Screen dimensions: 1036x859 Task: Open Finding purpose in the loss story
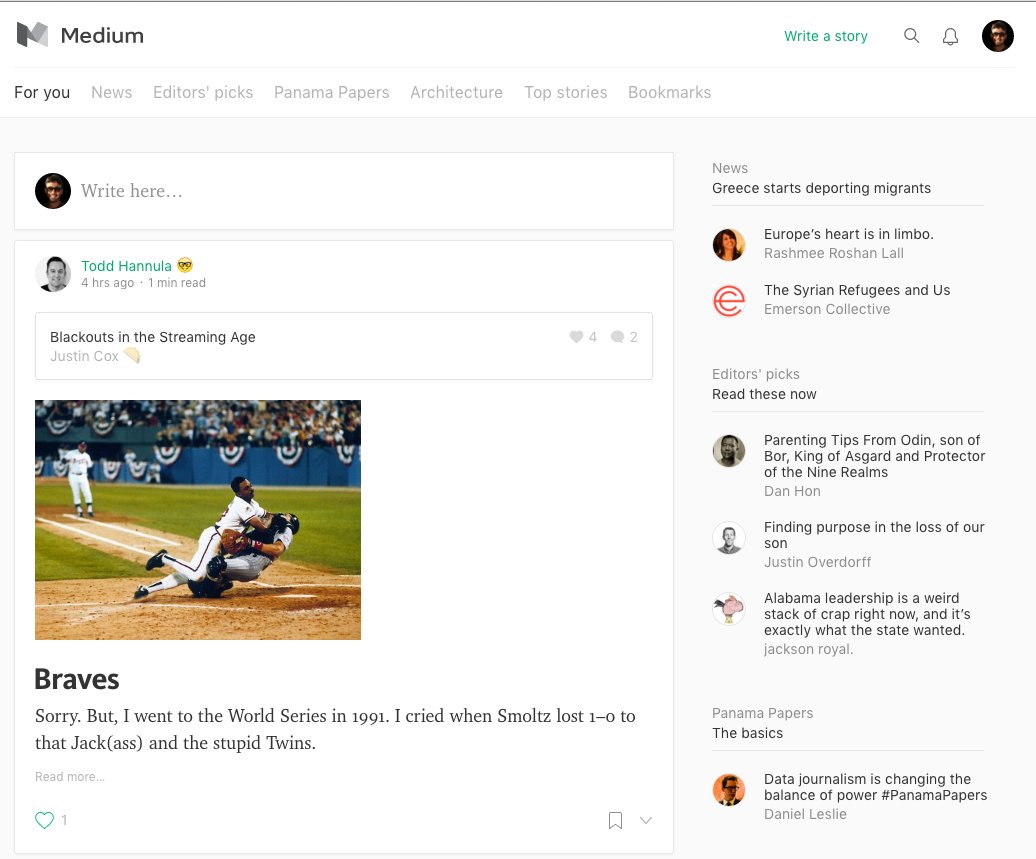(874, 535)
